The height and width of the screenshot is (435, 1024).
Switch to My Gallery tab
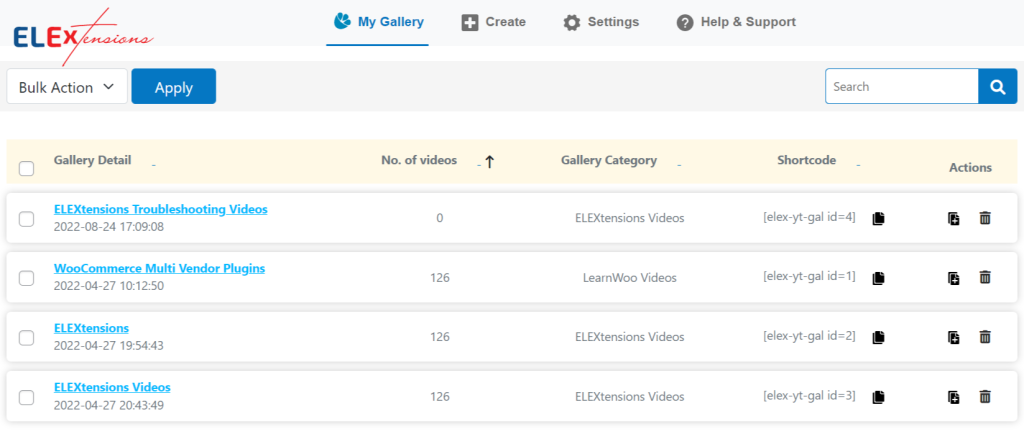click(377, 23)
